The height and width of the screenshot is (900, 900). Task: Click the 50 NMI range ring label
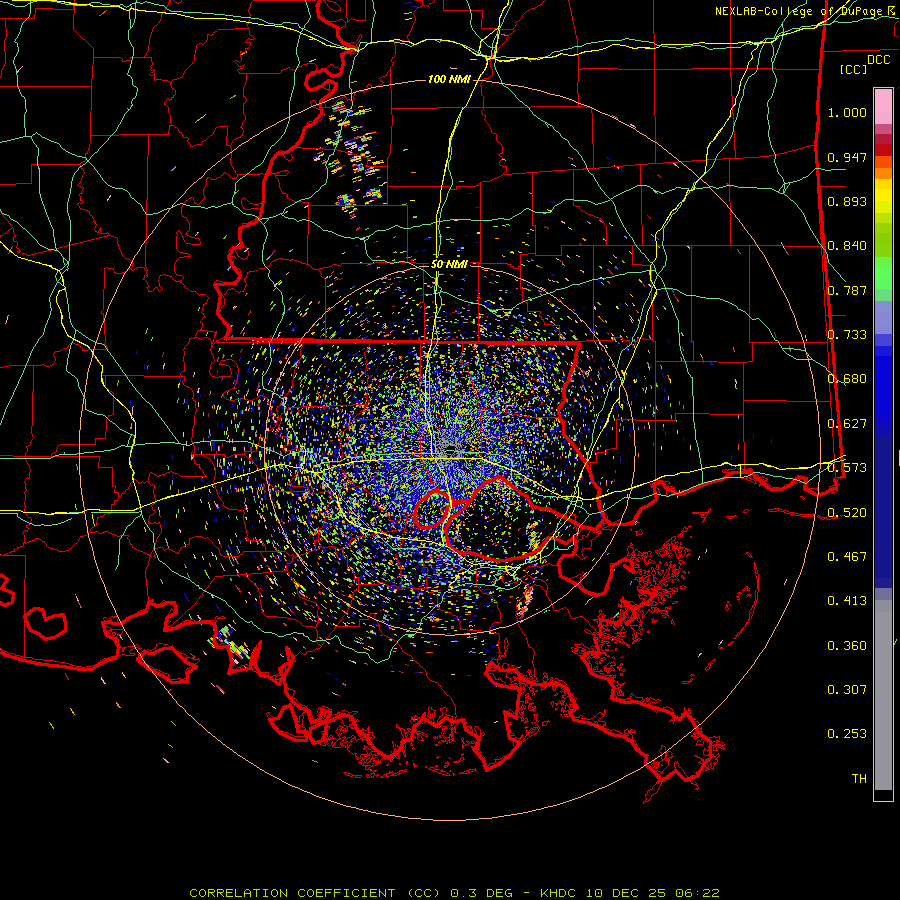(449, 264)
